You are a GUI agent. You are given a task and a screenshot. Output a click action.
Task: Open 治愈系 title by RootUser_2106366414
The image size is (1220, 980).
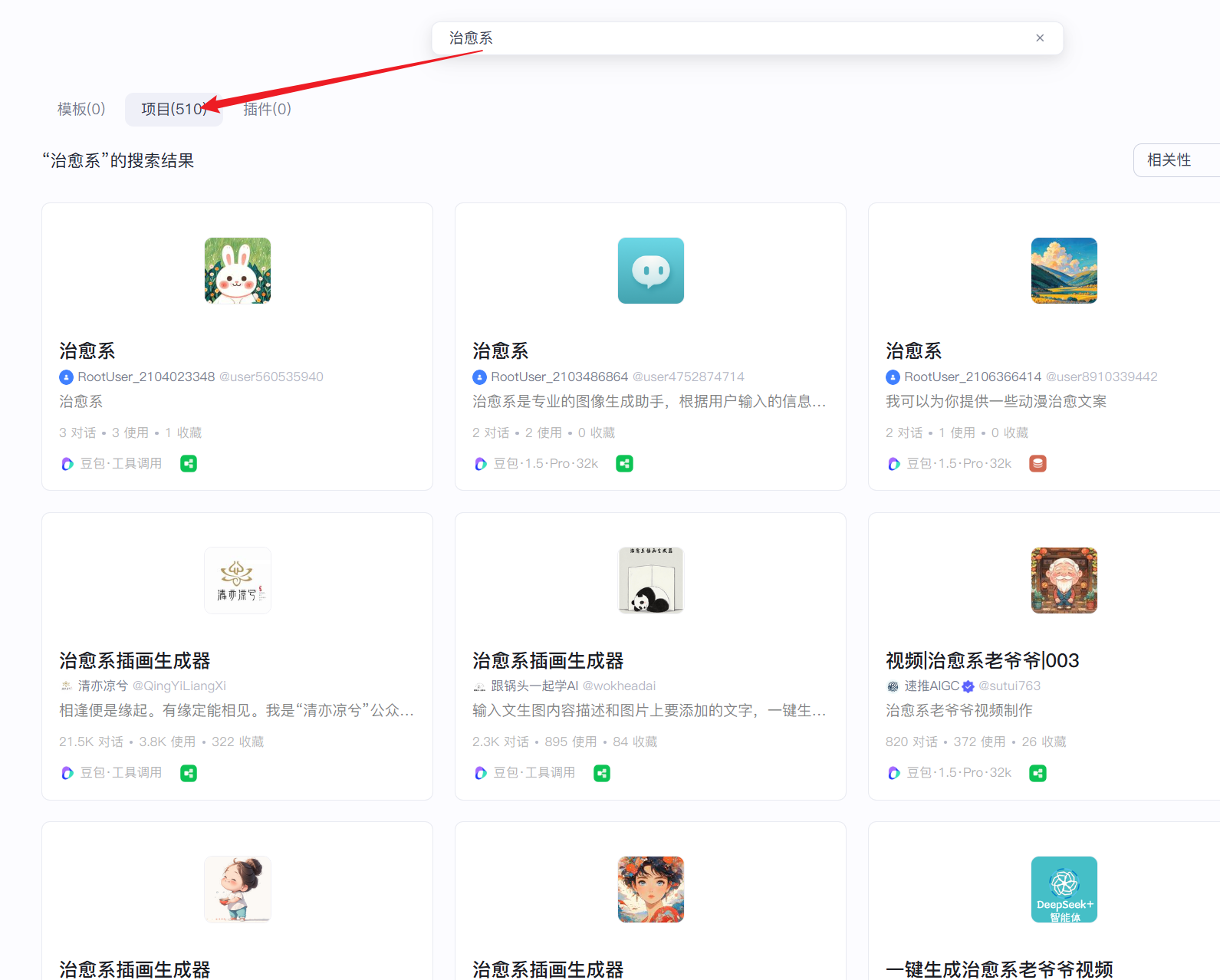pos(914,351)
